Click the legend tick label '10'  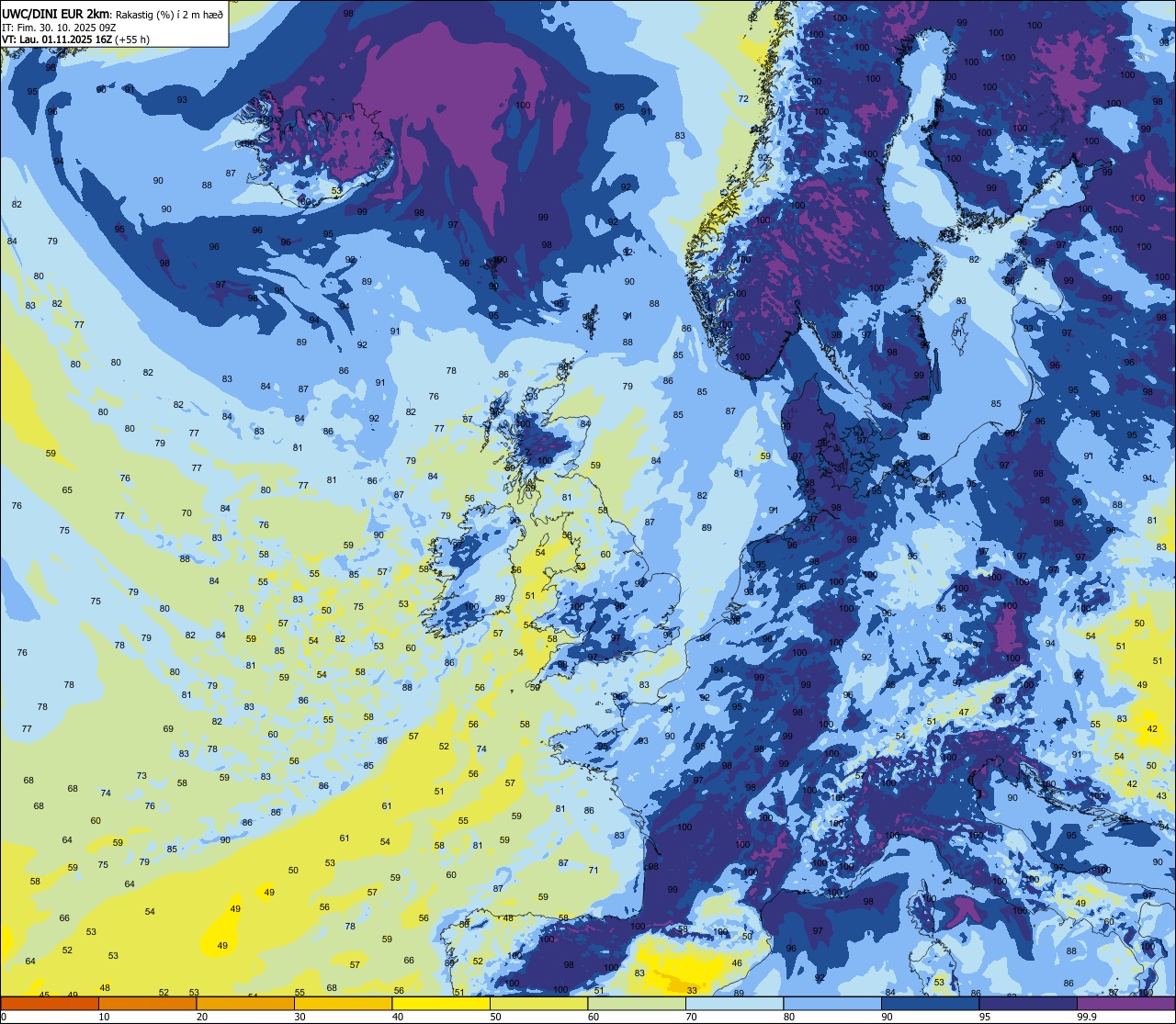104,1017
